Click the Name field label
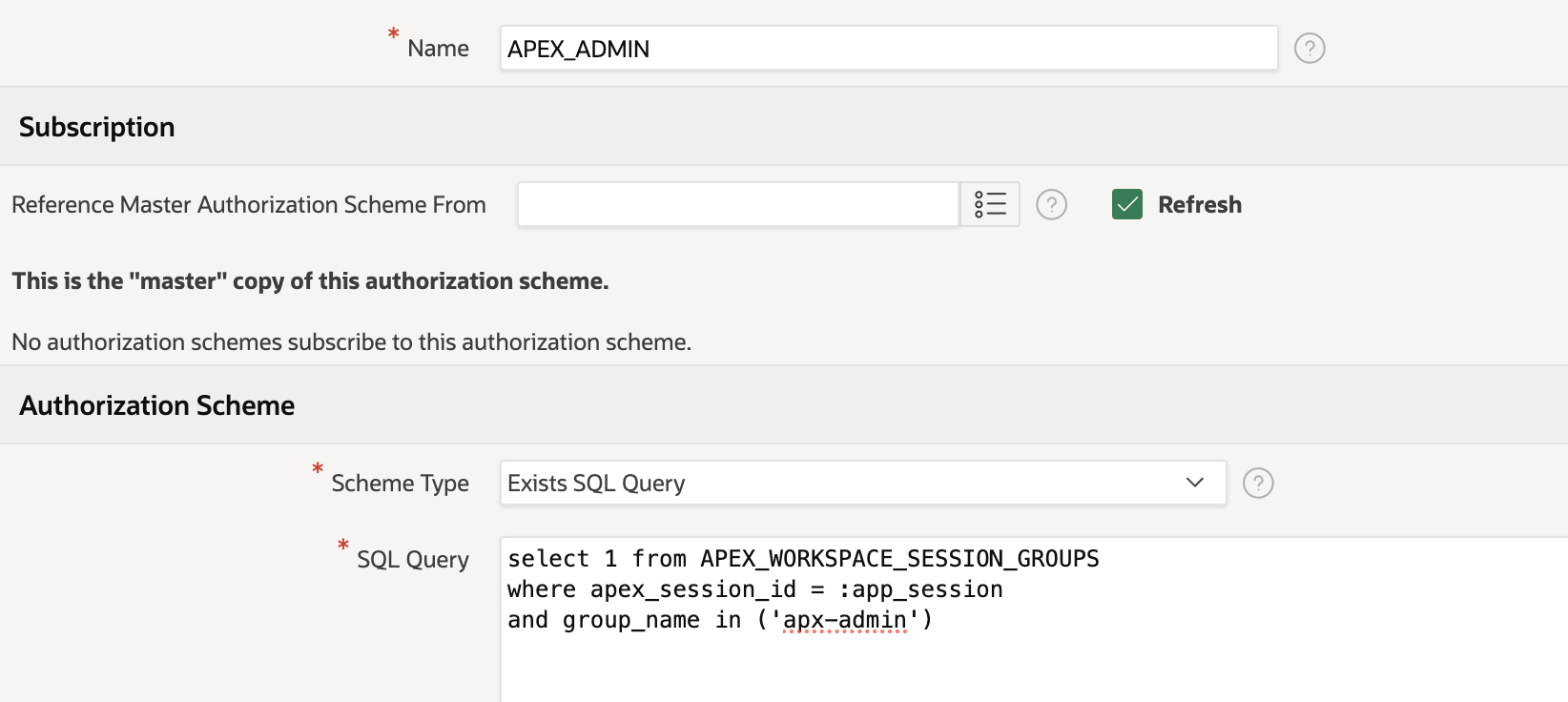 pos(438,48)
